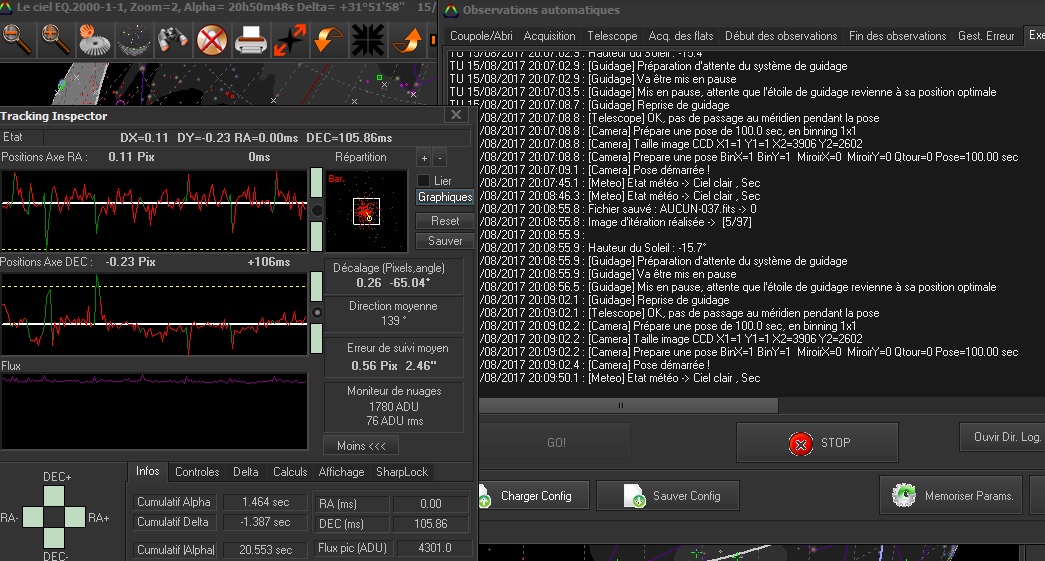Click the minus button beside Répartition
The height and width of the screenshot is (561, 1045).
[440, 159]
